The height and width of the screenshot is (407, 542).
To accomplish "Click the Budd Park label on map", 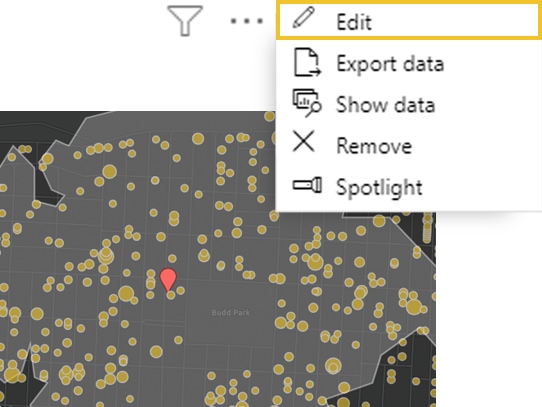I will (x=231, y=313).
